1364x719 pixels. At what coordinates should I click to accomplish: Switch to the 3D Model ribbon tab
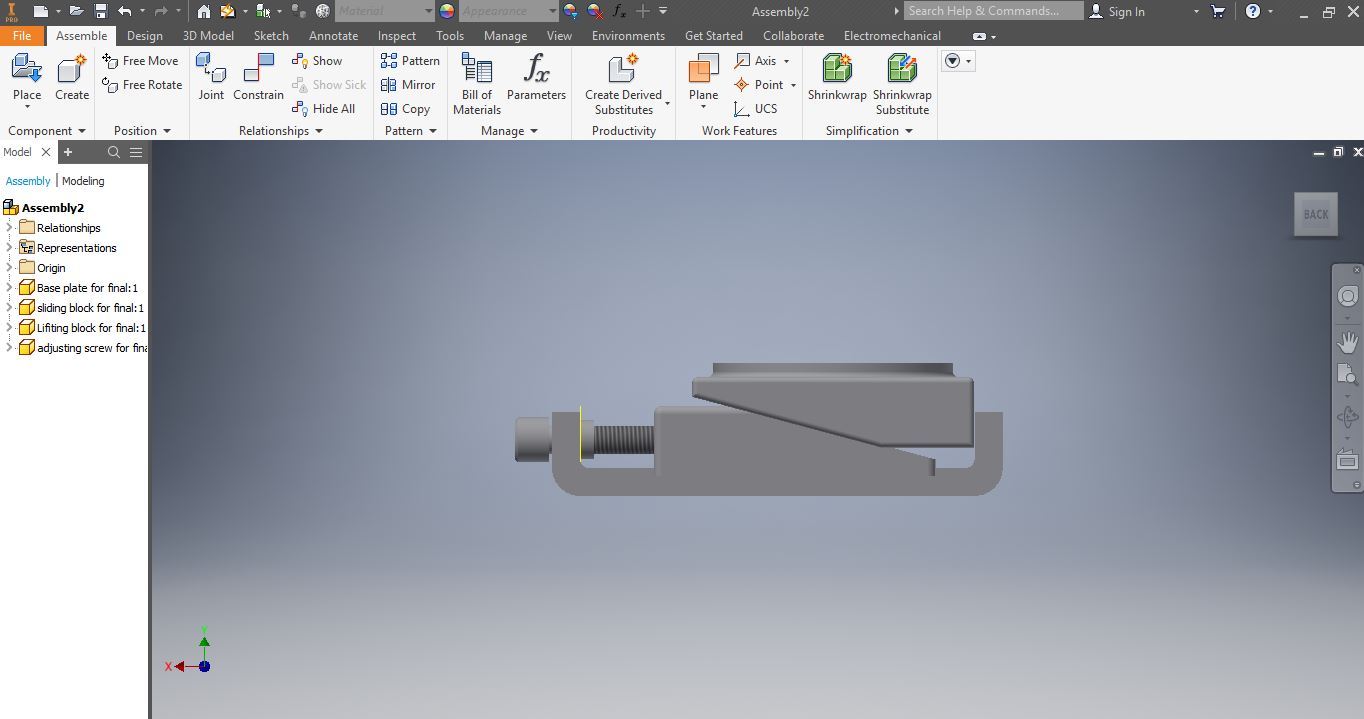(x=208, y=36)
